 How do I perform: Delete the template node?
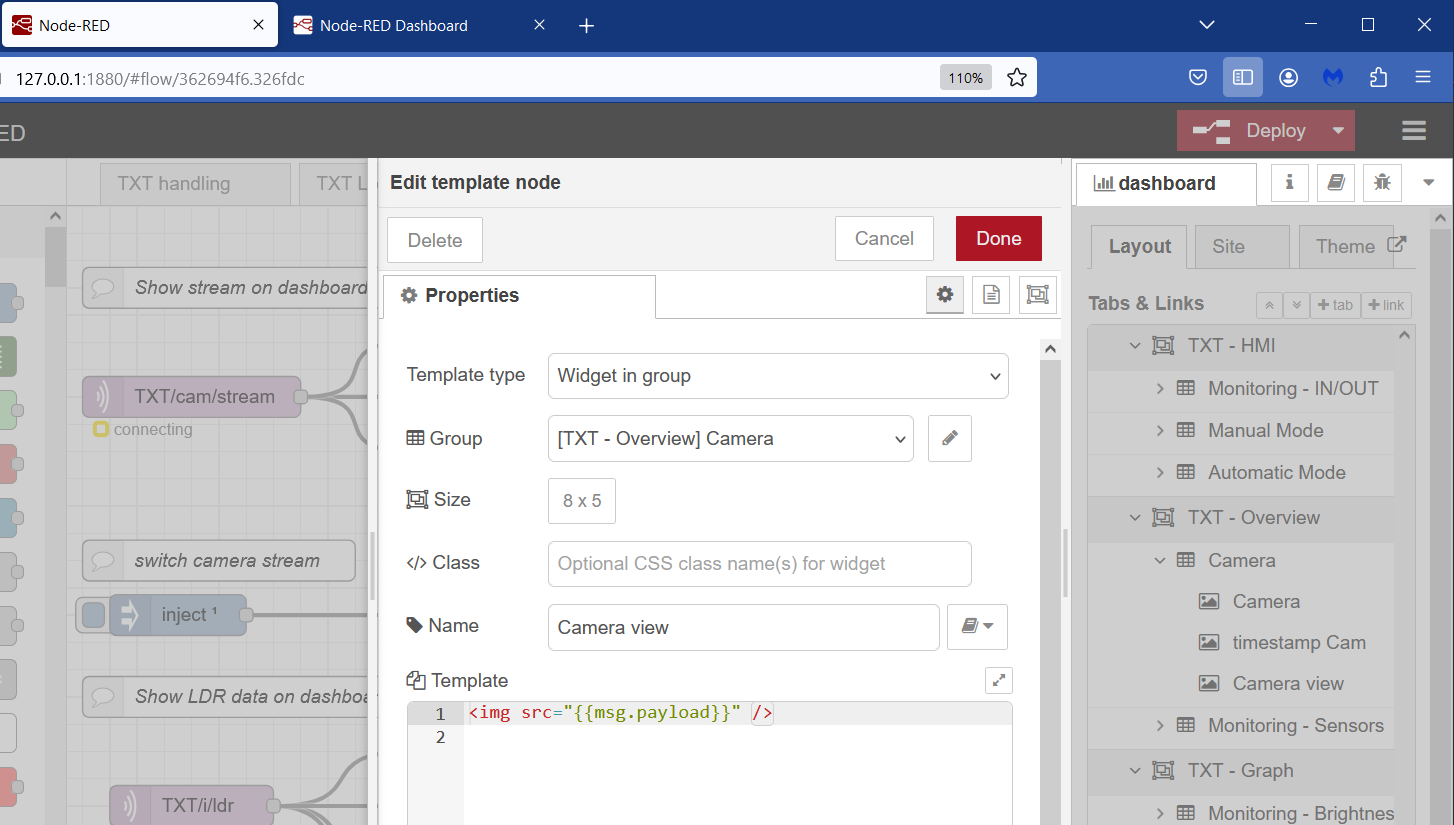pos(435,240)
